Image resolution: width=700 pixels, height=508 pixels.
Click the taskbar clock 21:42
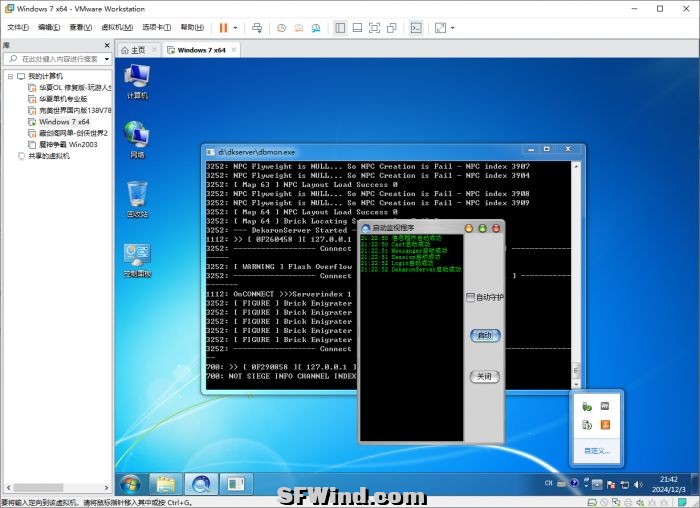pyautogui.click(x=668, y=484)
